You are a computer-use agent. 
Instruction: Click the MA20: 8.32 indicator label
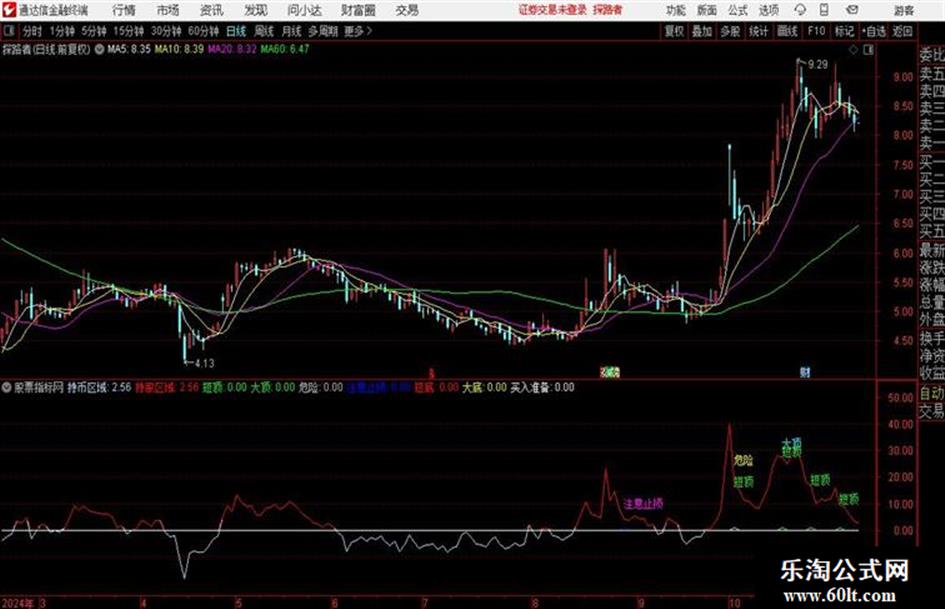pyautogui.click(x=233, y=49)
